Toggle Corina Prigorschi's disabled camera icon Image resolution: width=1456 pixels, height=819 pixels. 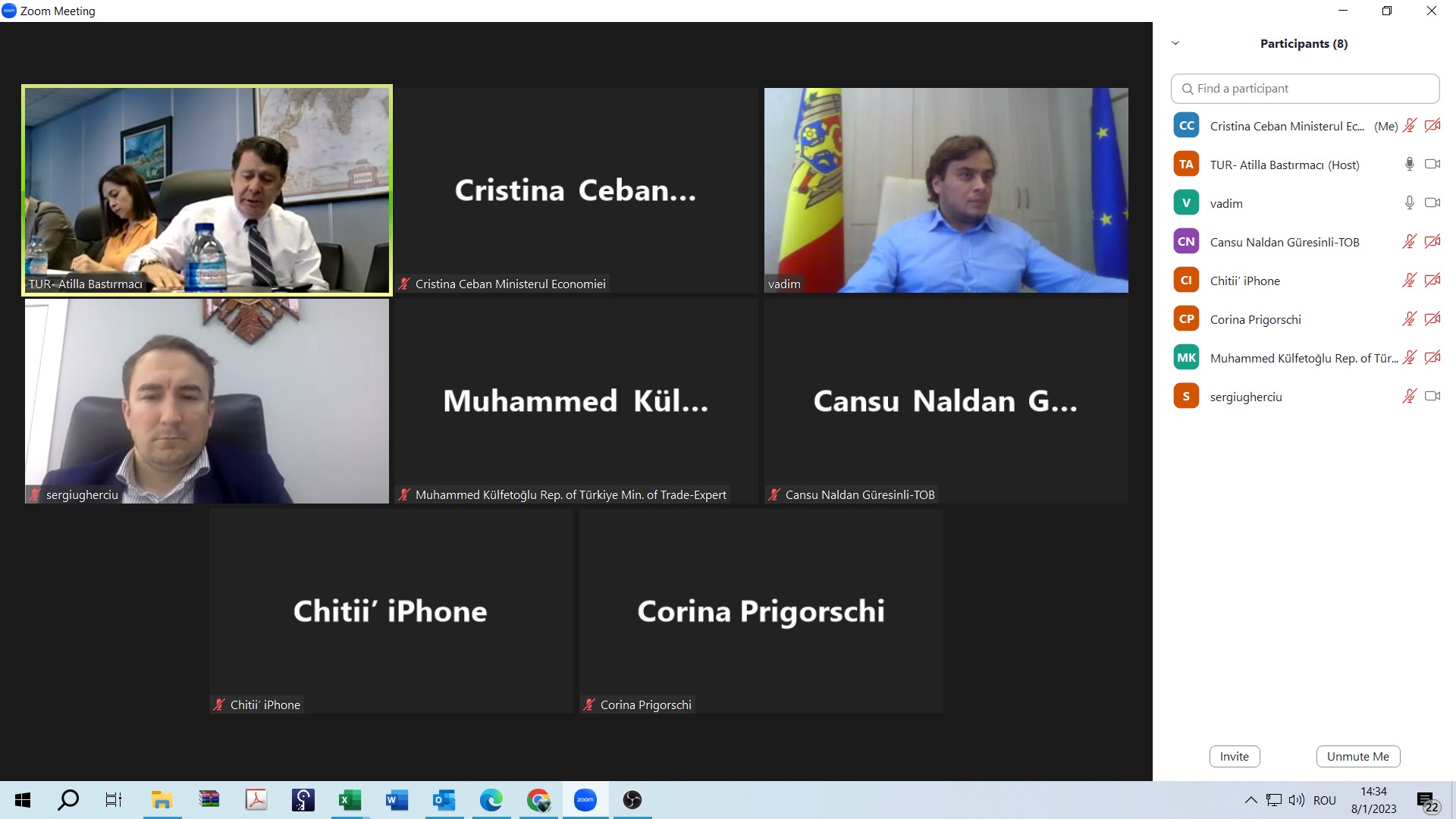pos(1432,319)
